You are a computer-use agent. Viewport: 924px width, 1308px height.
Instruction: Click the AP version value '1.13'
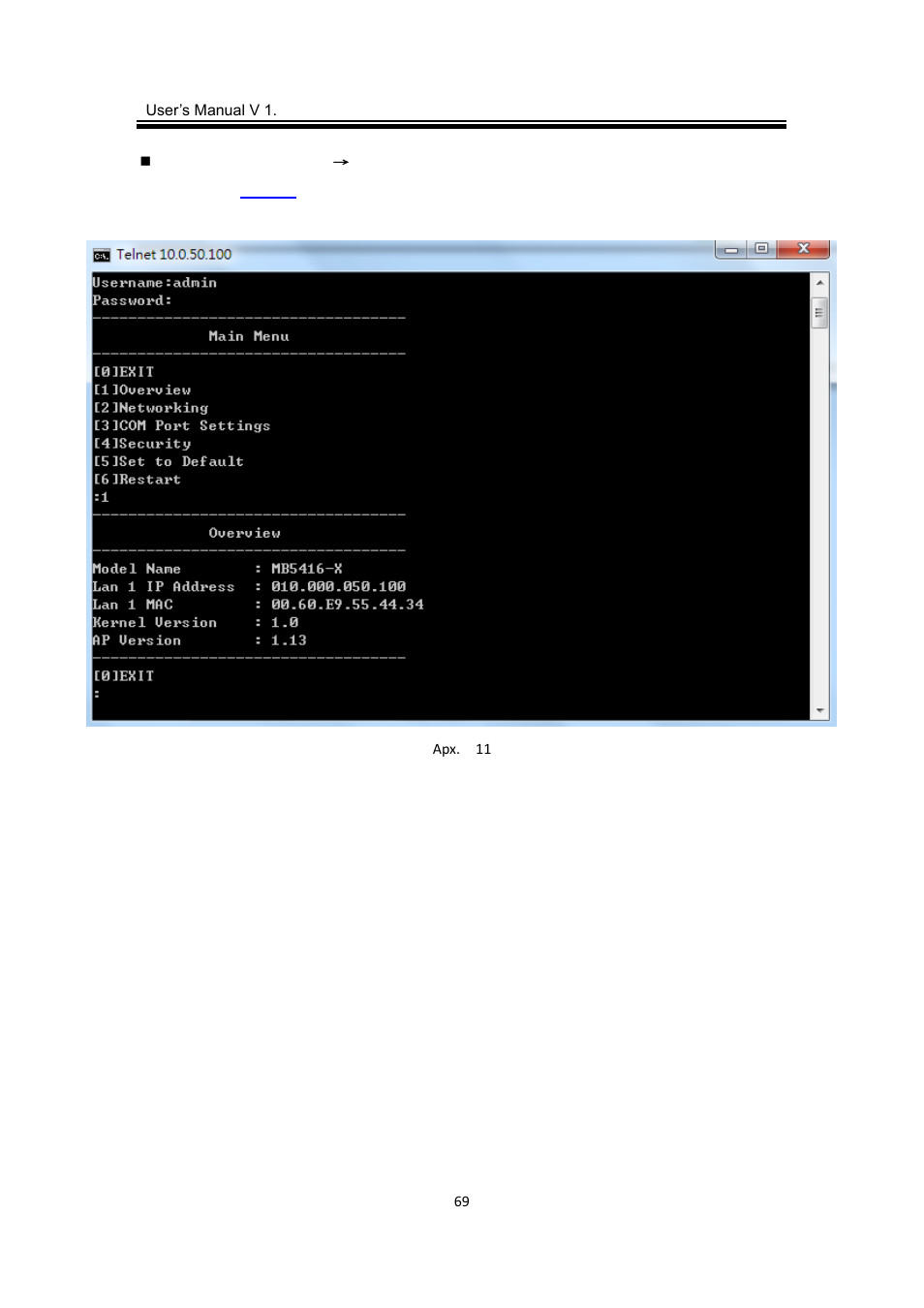289,641
